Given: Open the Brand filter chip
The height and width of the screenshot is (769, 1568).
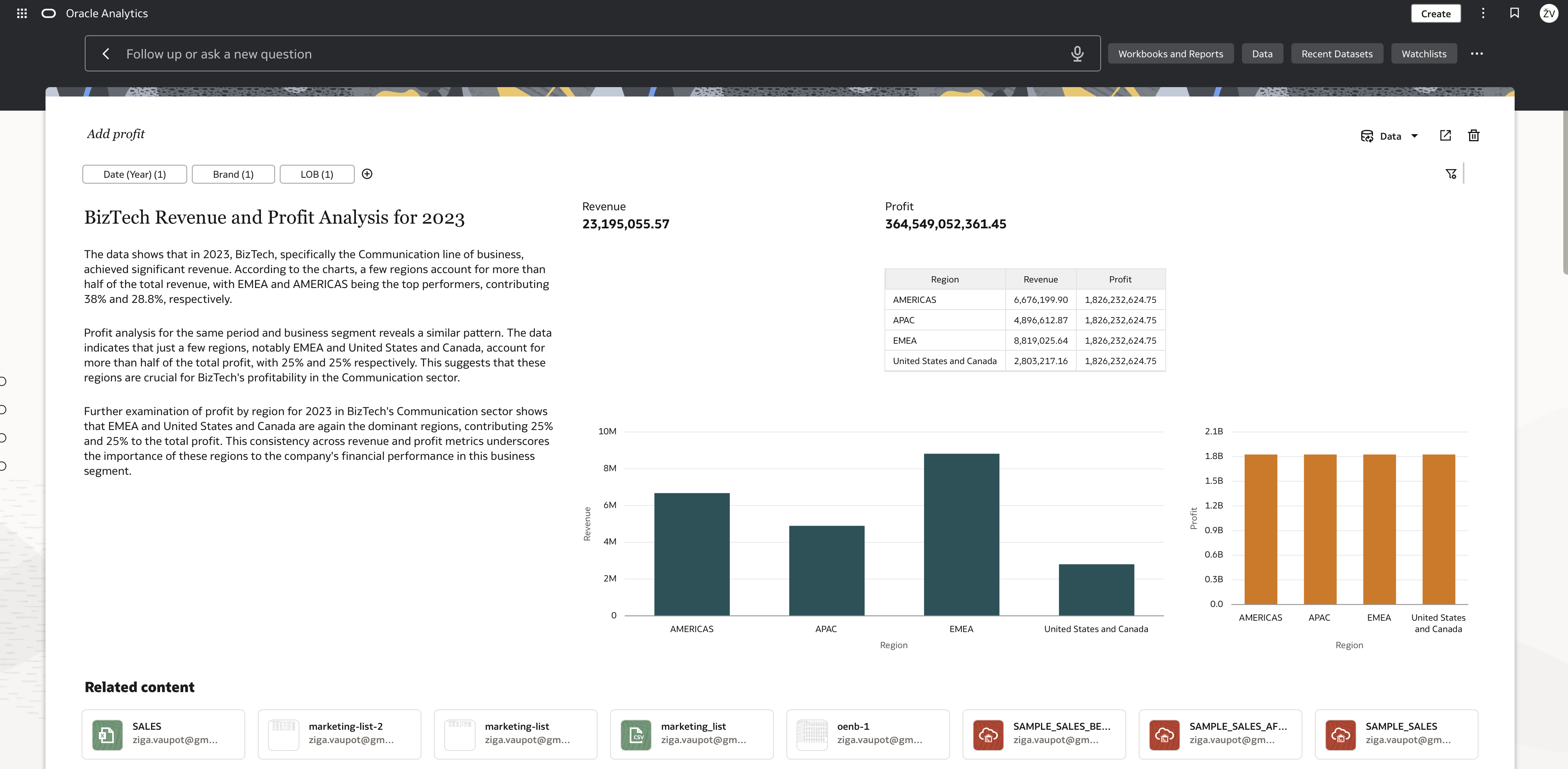Looking at the screenshot, I should (x=233, y=174).
